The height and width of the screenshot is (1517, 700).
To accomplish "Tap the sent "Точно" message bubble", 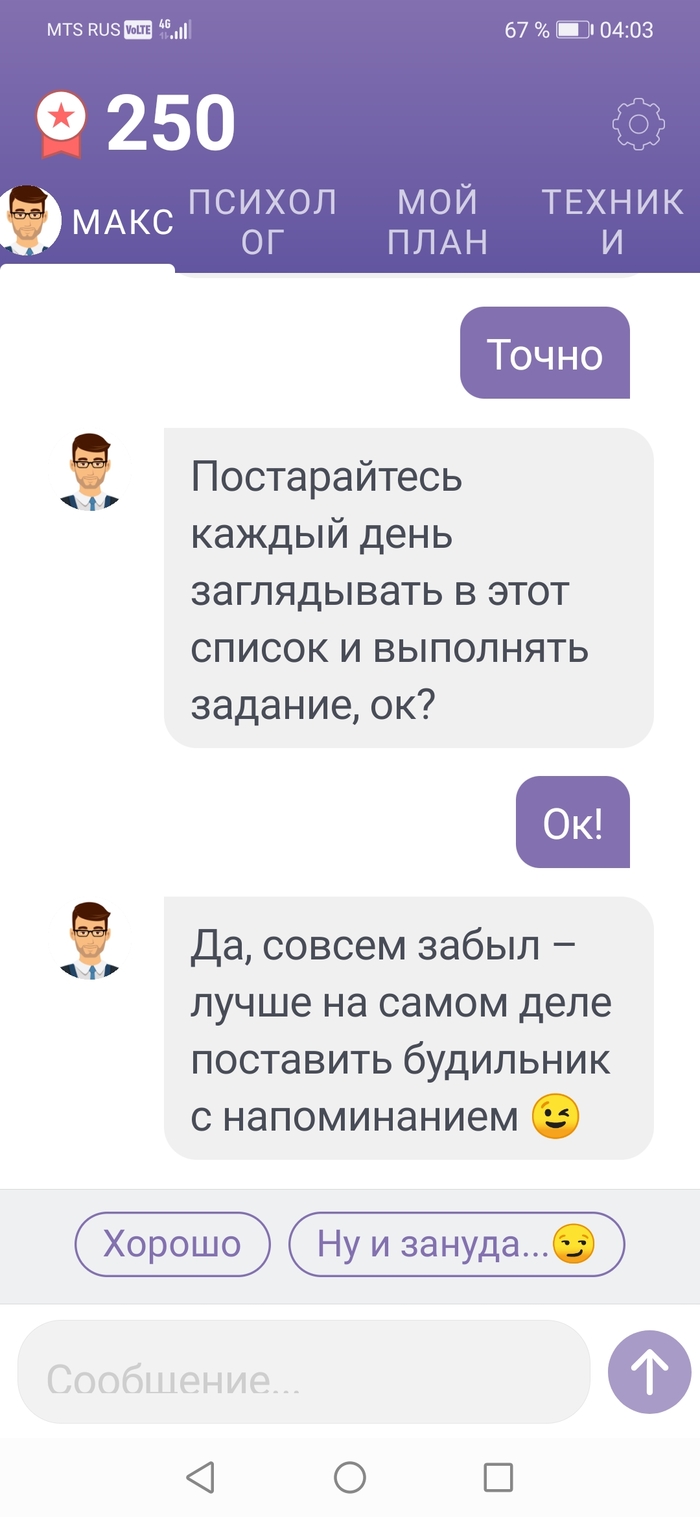I will pos(544,354).
